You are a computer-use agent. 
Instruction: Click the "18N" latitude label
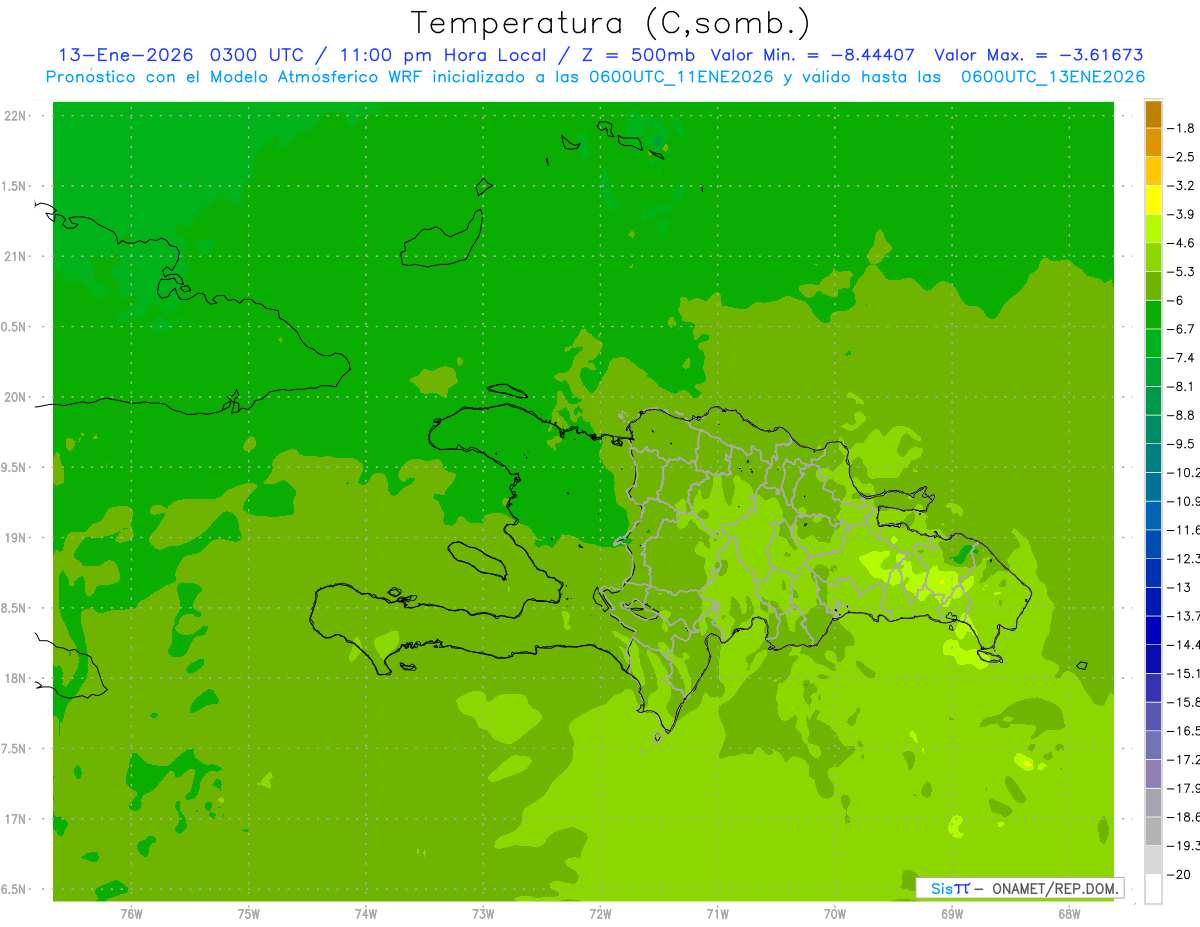17,678
